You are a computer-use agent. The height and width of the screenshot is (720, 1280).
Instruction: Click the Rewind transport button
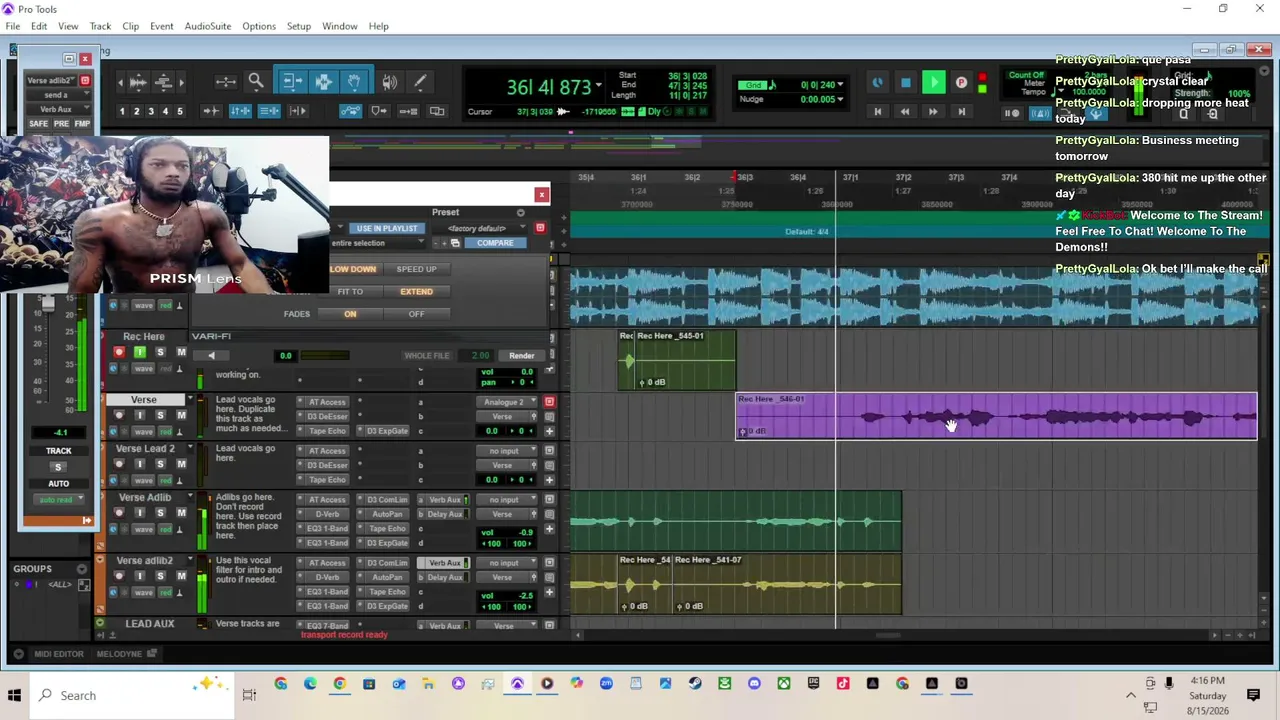905,112
